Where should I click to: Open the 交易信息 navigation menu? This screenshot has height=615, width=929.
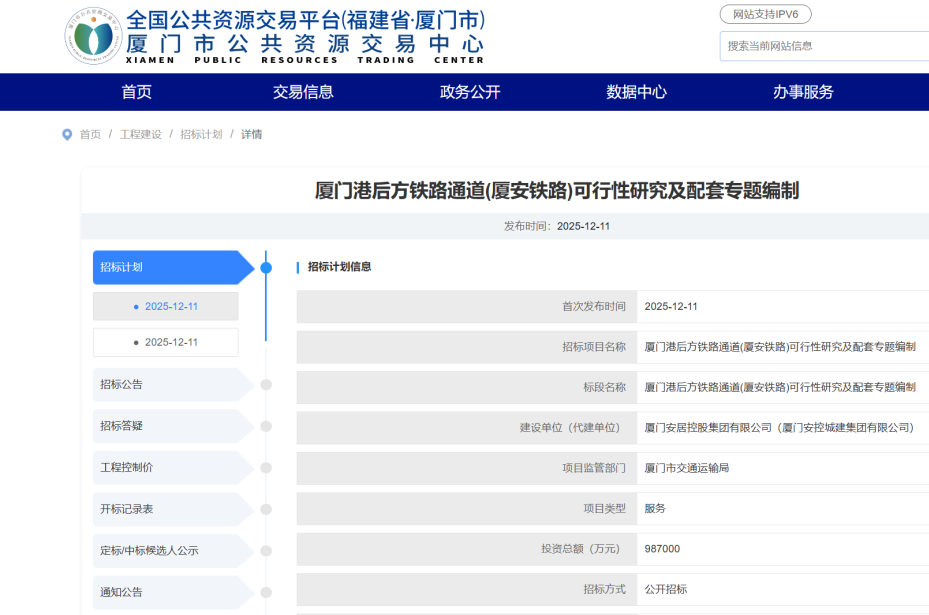coord(303,92)
